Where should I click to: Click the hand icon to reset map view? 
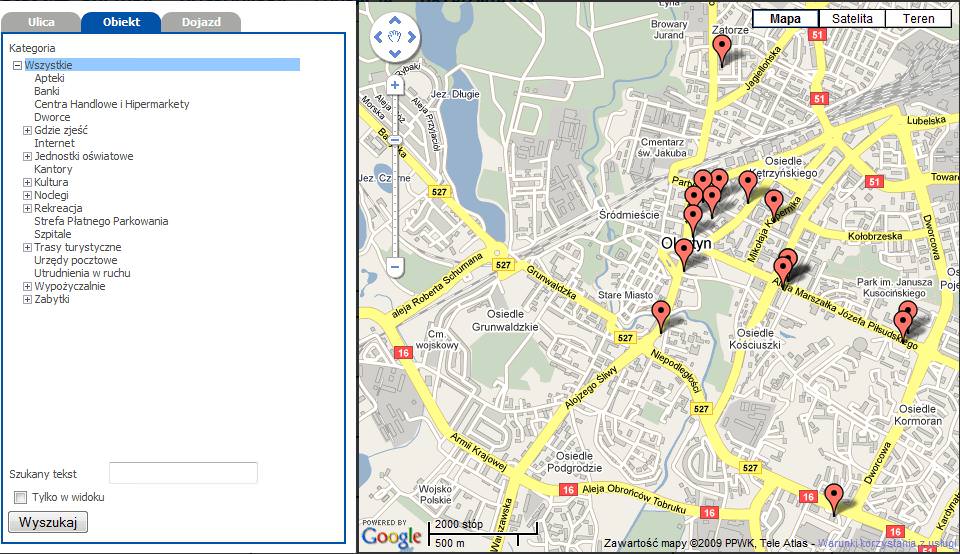[x=395, y=38]
